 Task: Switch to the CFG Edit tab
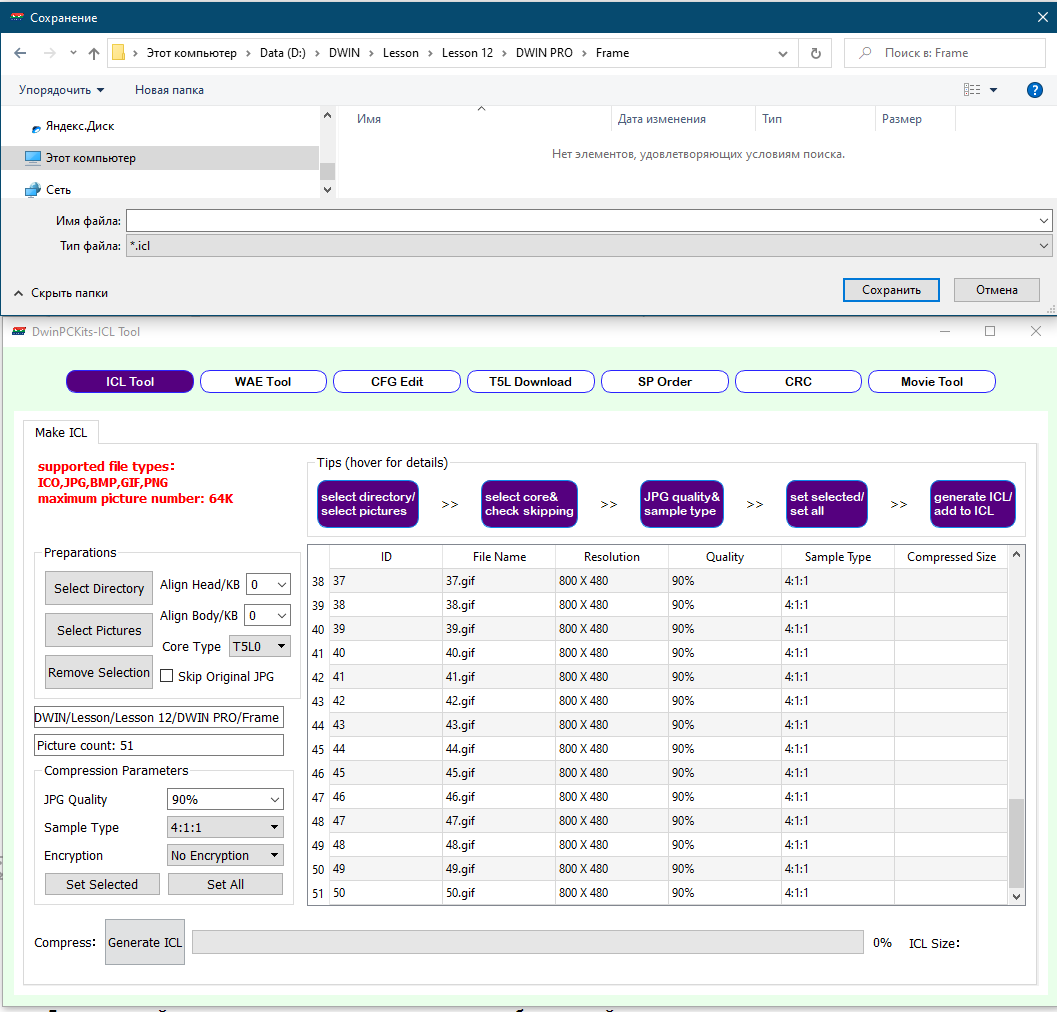pyautogui.click(x=397, y=382)
